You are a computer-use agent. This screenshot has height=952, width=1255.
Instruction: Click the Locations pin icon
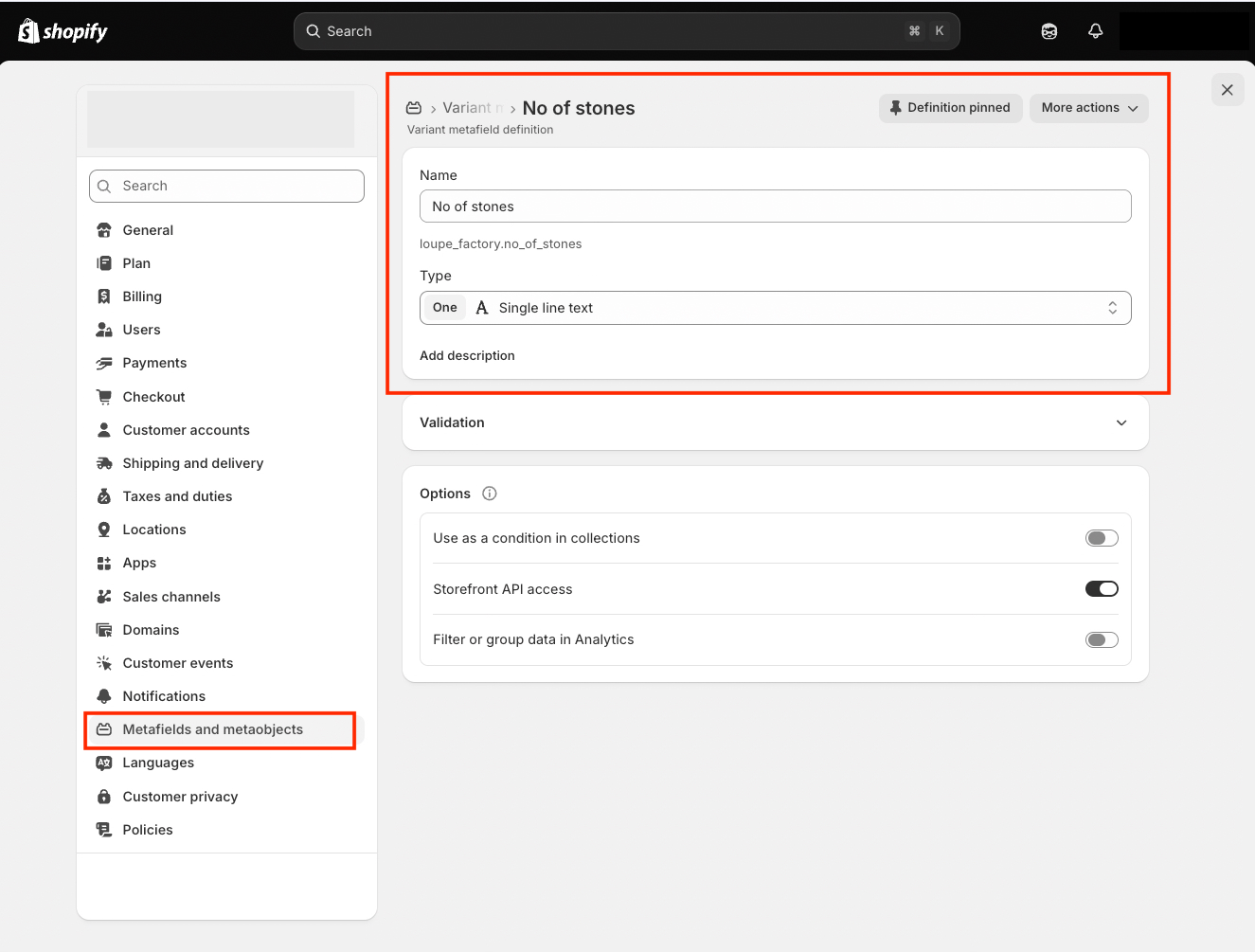pos(104,530)
